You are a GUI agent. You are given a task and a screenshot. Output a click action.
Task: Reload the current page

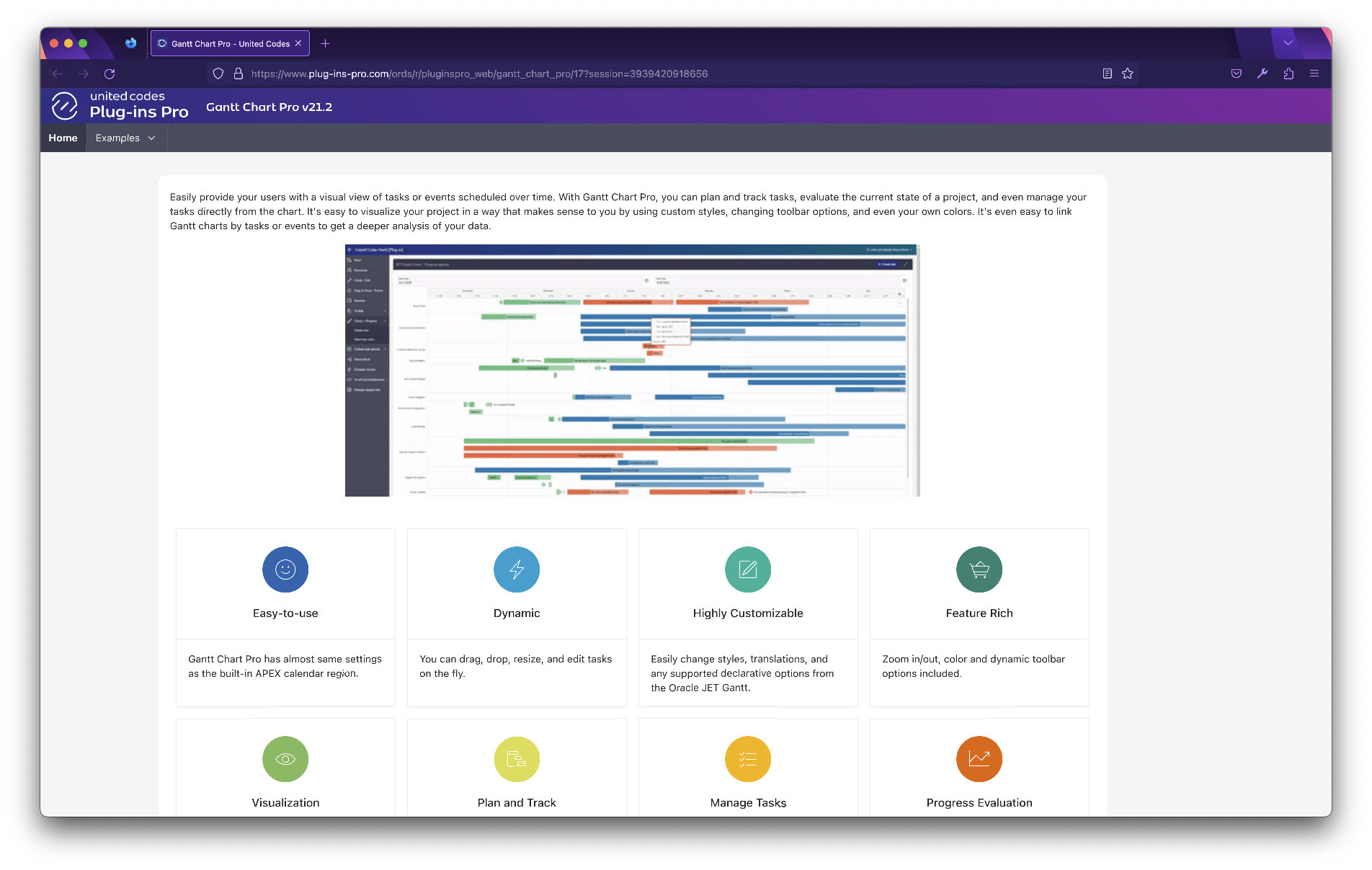pyautogui.click(x=110, y=74)
